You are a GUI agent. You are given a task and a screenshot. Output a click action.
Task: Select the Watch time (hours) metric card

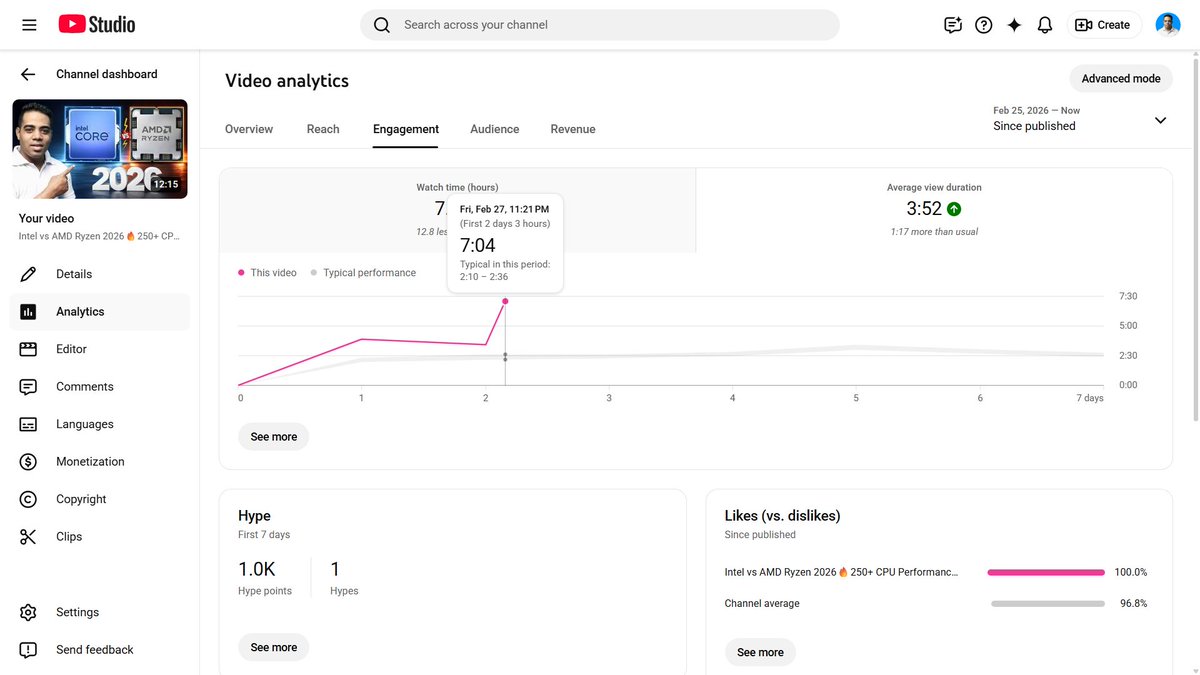457,210
